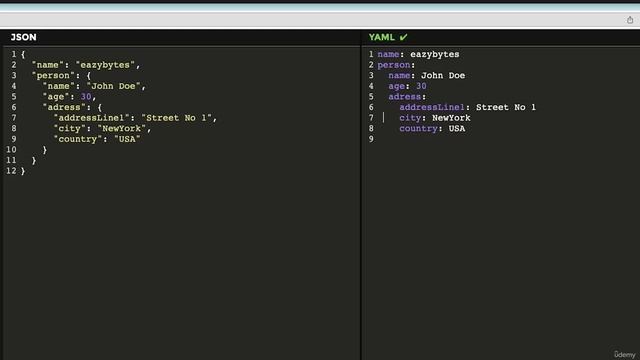The width and height of the screenshot is (640, 360).
Task: Click addressLine1 key in YAML line 6
Action: pyautogui.click(x=432, y=107)
